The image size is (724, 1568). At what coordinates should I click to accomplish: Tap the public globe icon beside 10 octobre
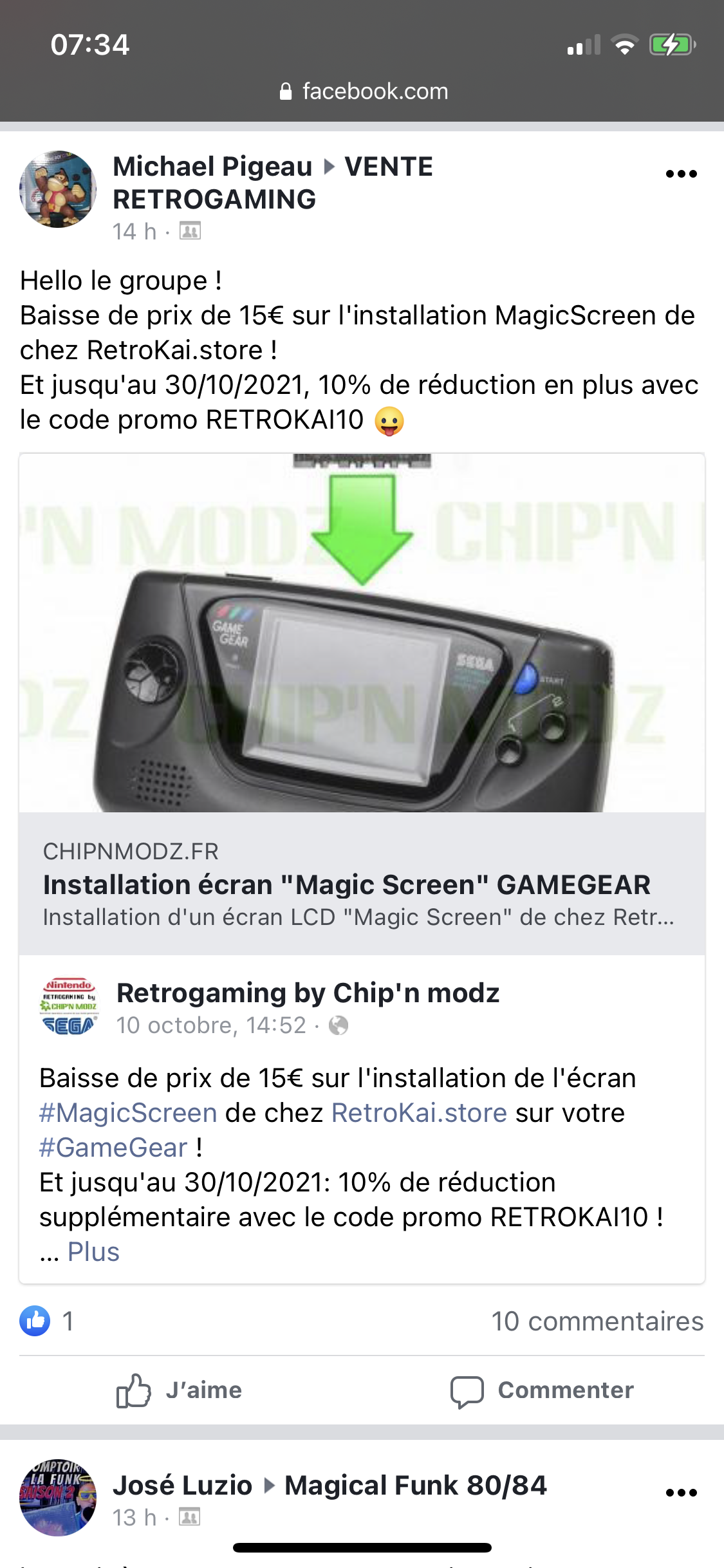point(339,1025)
